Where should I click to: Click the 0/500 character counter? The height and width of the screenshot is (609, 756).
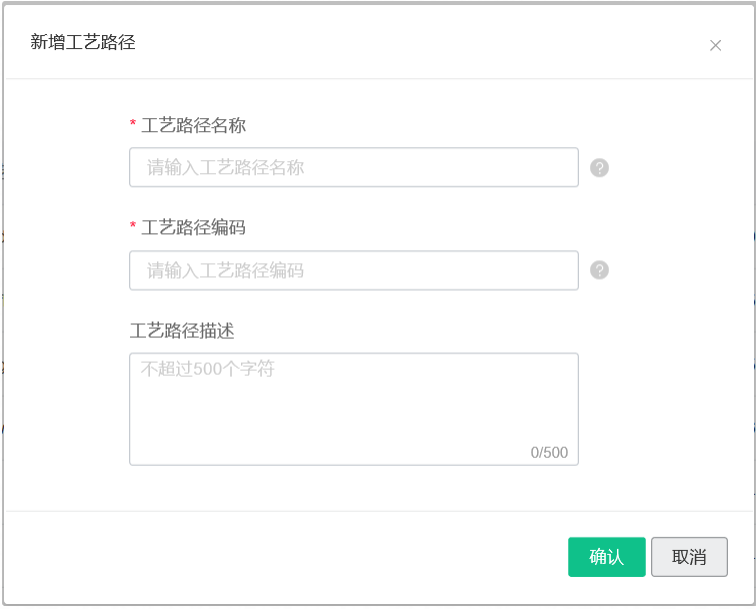pos(549,452)
